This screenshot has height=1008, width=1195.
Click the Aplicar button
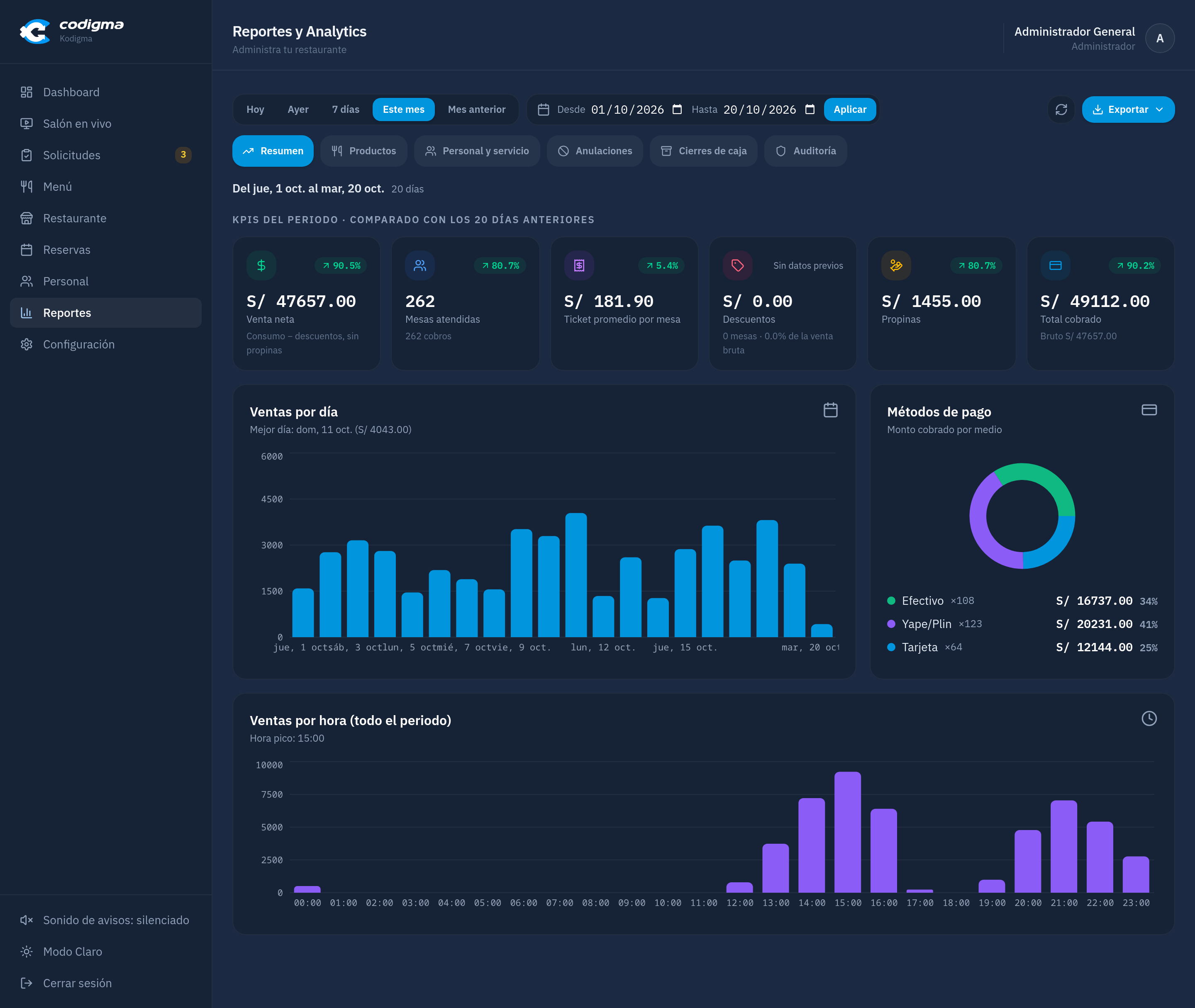850,109
